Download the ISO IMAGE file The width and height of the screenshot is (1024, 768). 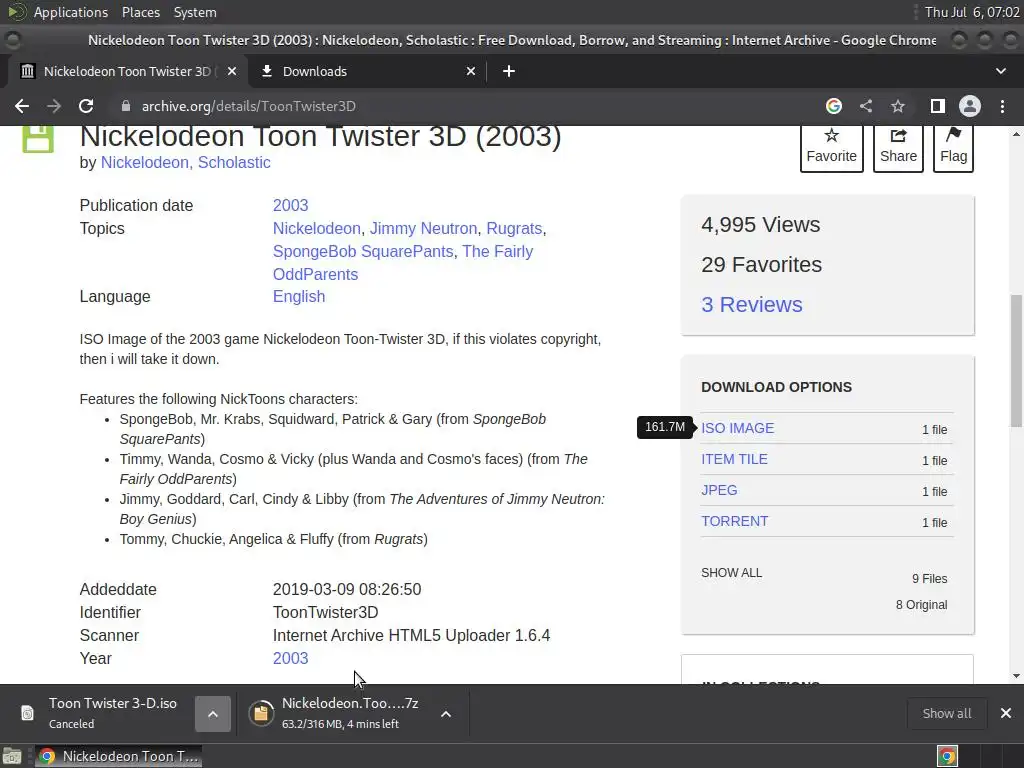(737, 428)
